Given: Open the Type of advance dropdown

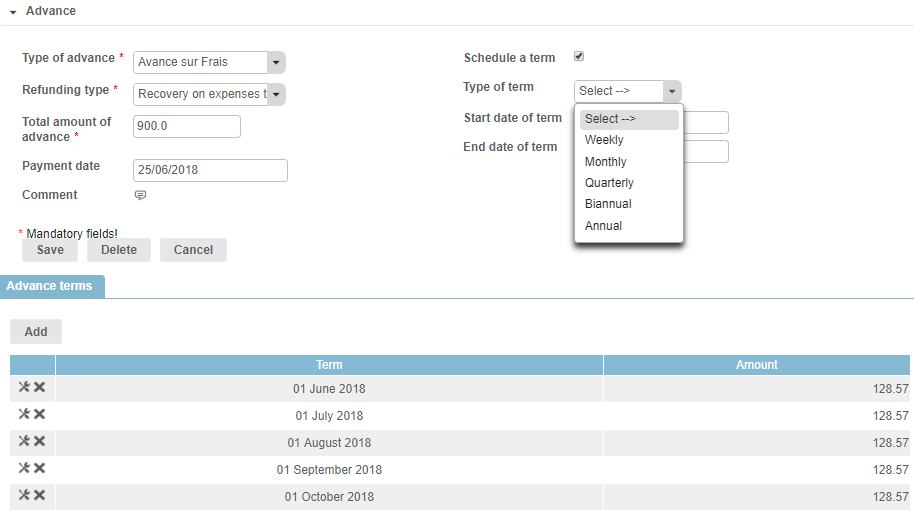Looking at the screenshot, I should (276, 62).
